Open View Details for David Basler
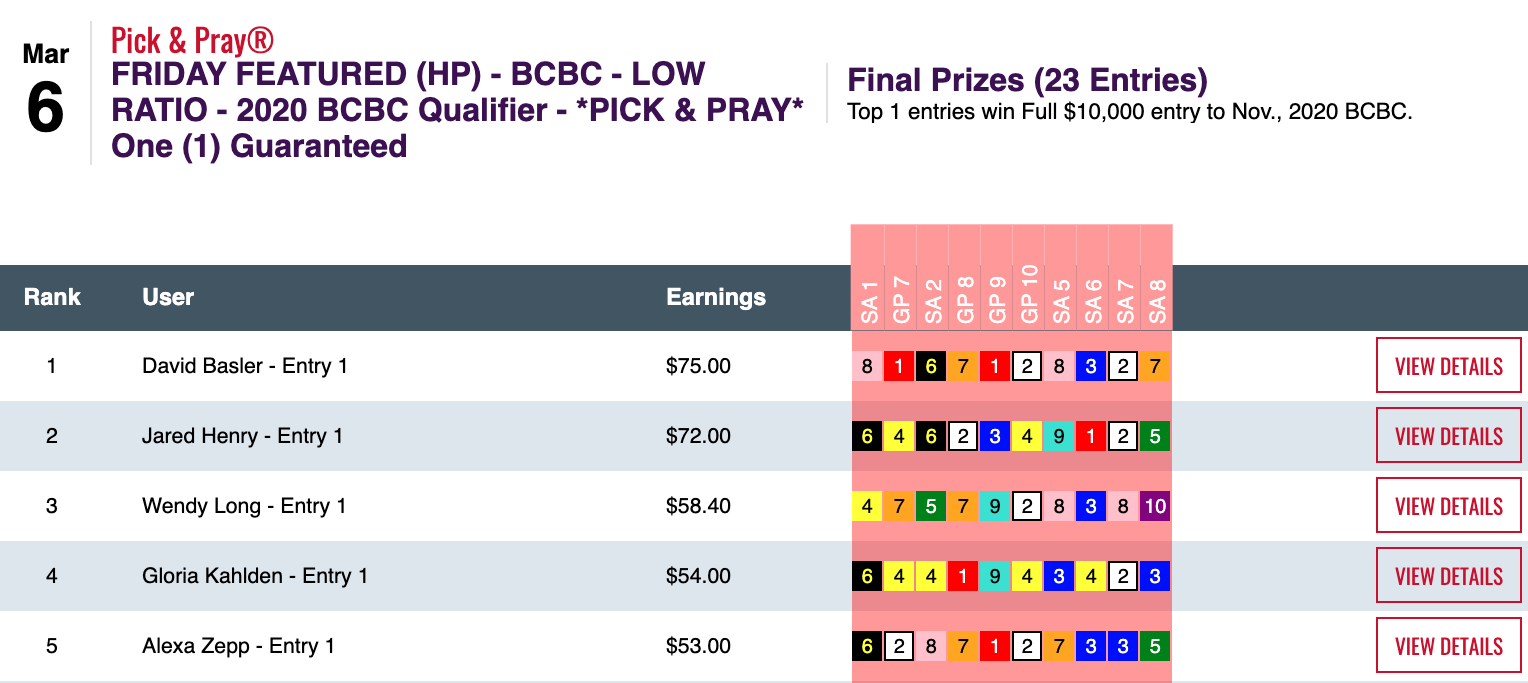 1448,366
